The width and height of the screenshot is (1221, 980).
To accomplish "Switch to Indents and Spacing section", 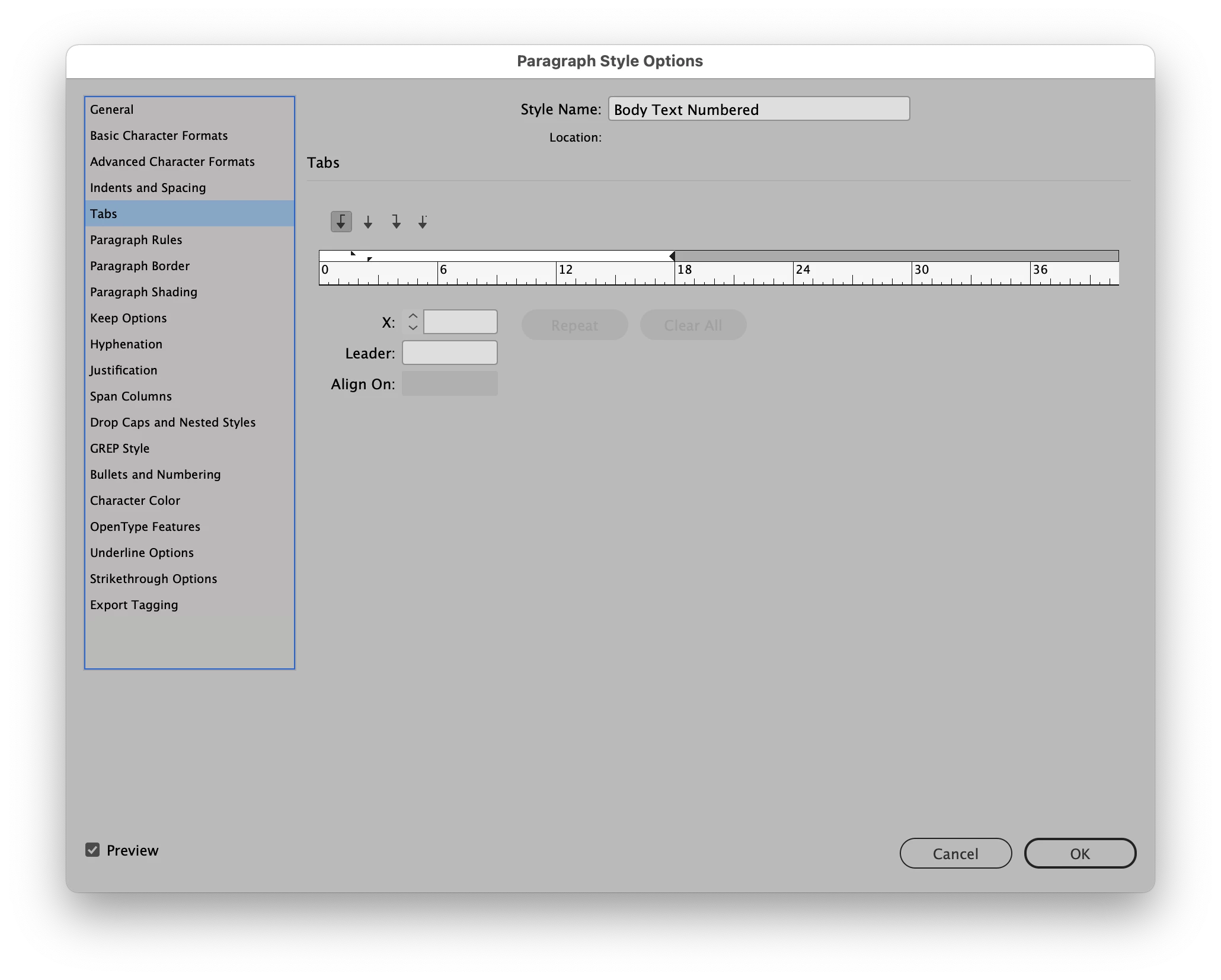I will coord(148,188).
